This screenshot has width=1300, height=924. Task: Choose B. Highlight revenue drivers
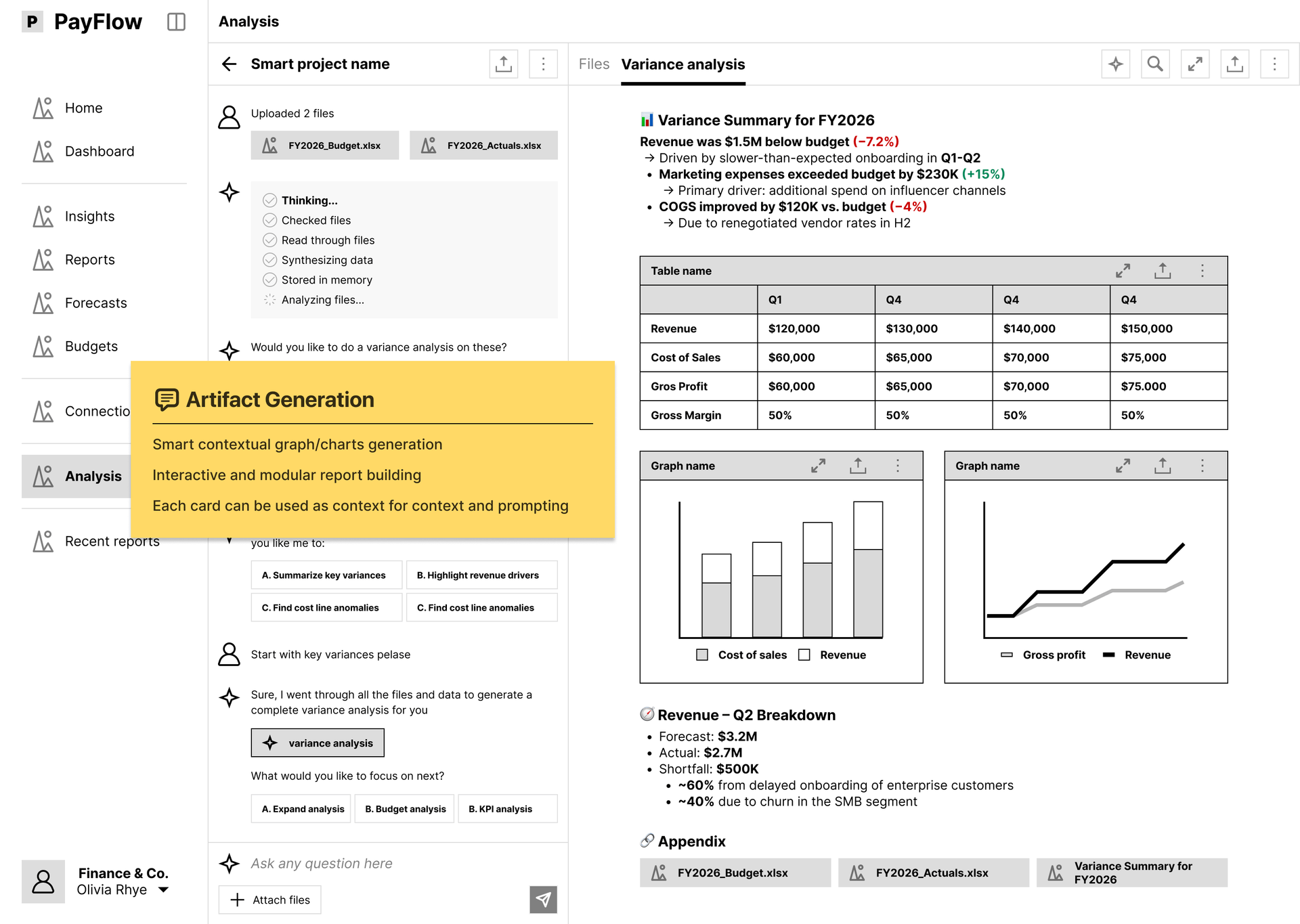[x=481, y=575]
